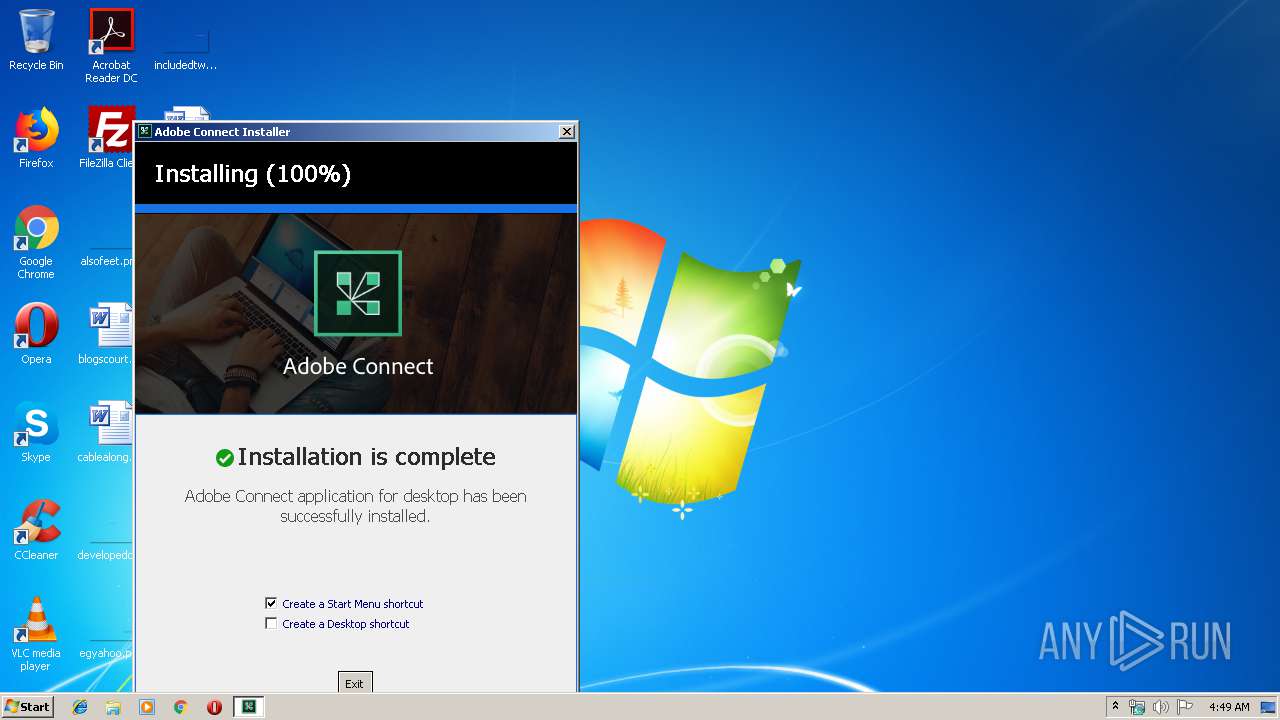Open Action Center flag tray icon

click(1185, 707)
